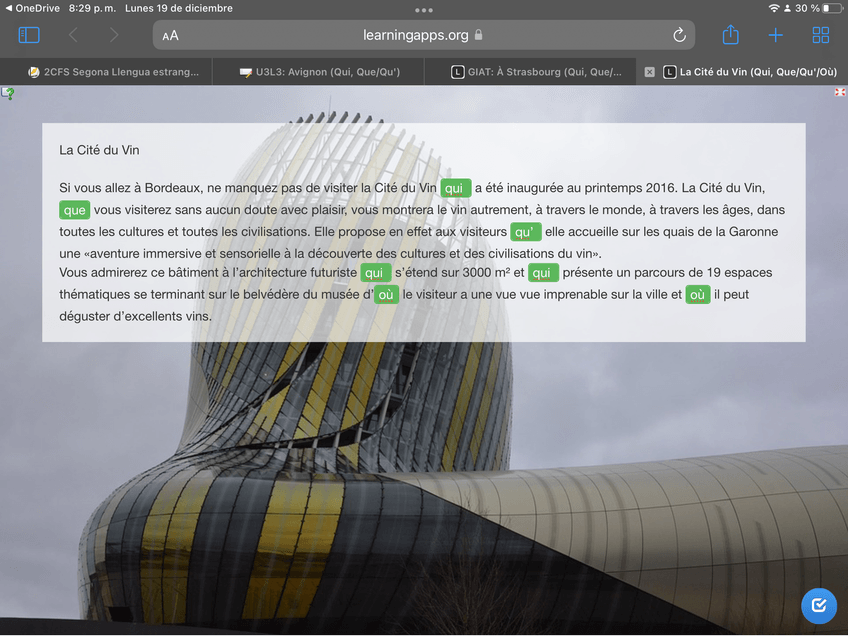Return to OneDrive app via back link
Image resolution: width=848 pixels, height=636 pixels.
tap(32, 8)
